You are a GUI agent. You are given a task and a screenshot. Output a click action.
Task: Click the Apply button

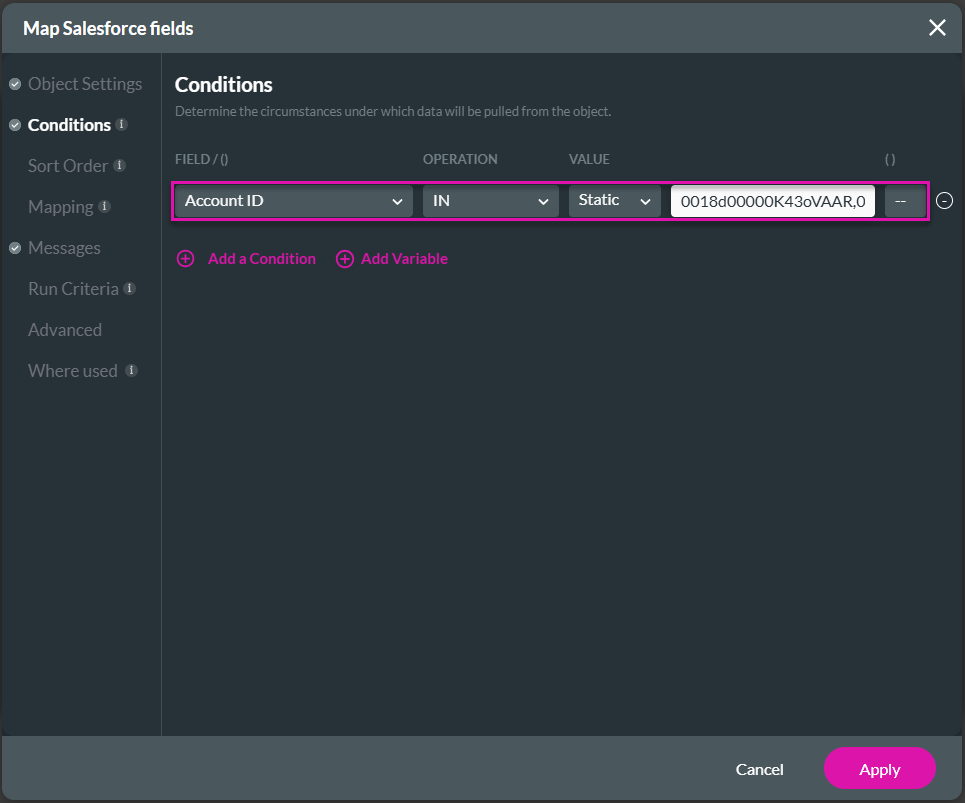[879, 769]
